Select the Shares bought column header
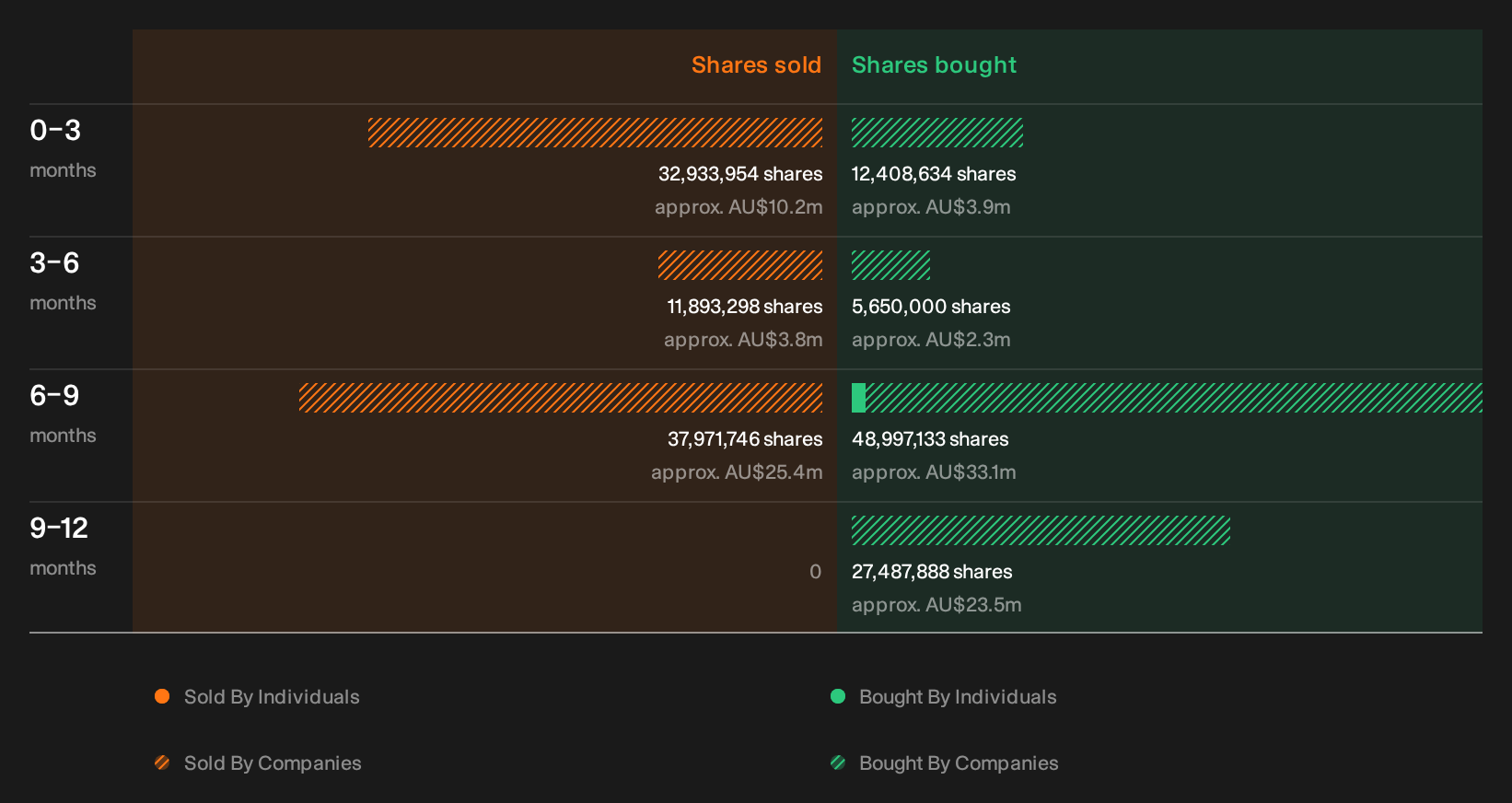The width and height of the screenshot is (1512, 803). point(934,64)
